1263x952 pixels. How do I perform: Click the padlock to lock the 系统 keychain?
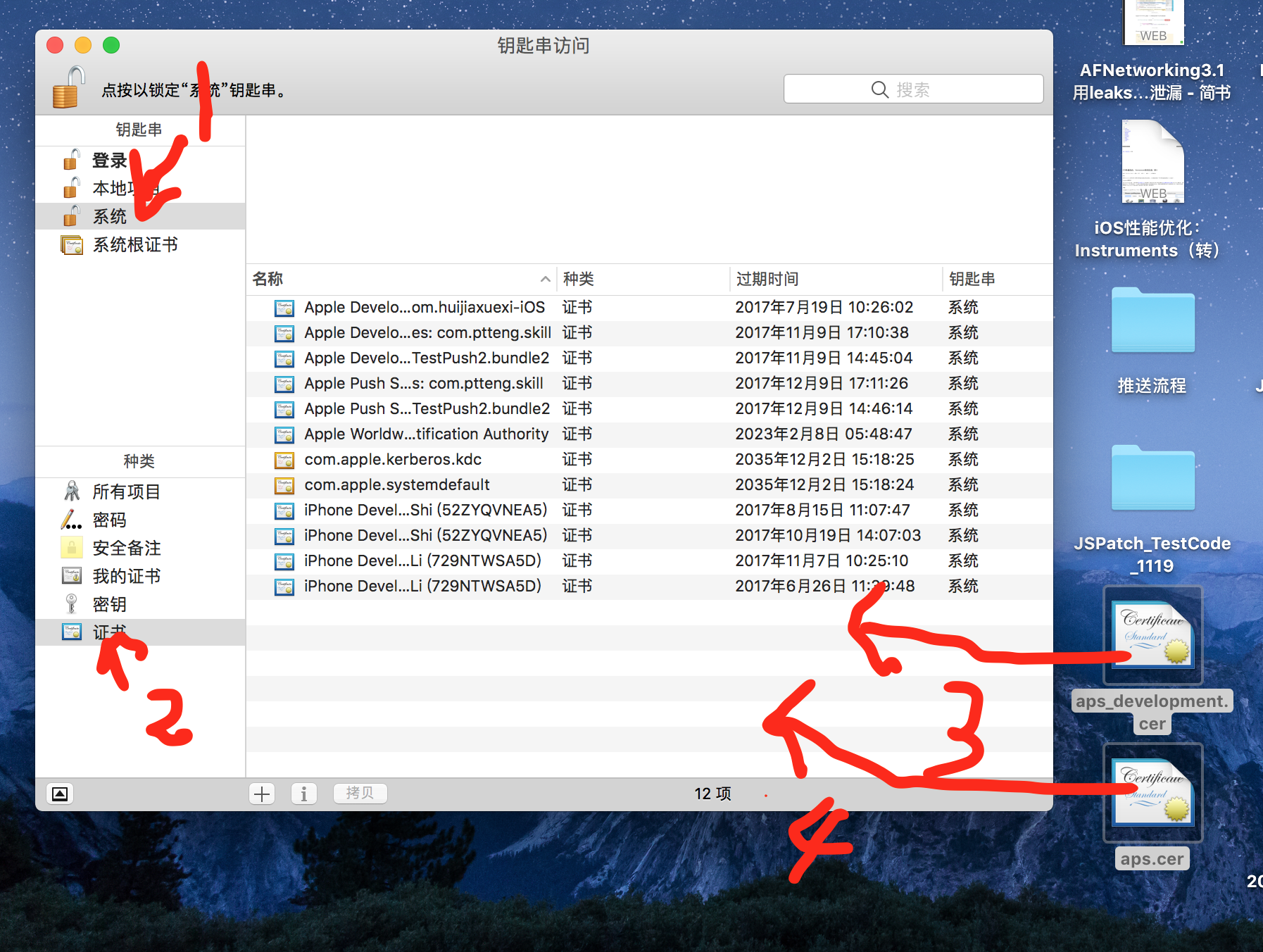tap(68, 88)
